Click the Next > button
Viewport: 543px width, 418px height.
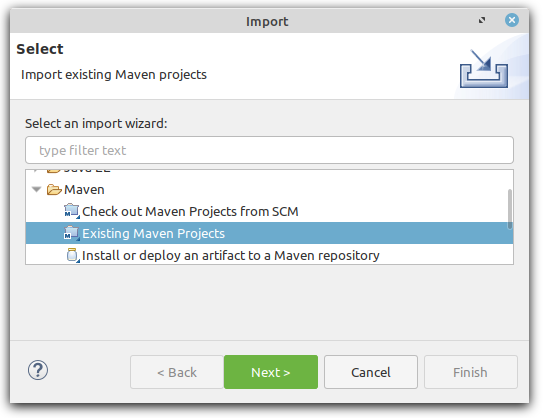pyautogui.click(x=271, y=372)
